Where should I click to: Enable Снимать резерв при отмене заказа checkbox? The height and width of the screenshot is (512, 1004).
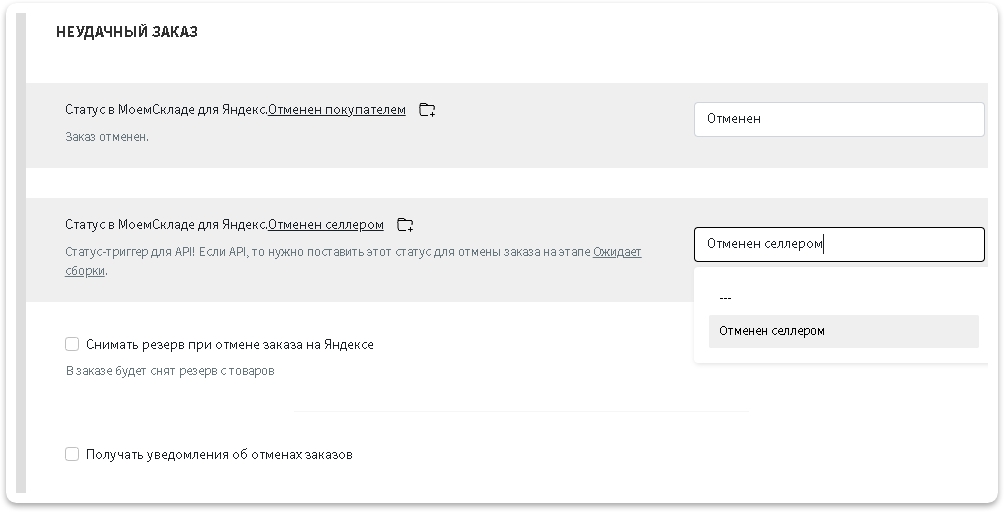(x=72, y=344)
